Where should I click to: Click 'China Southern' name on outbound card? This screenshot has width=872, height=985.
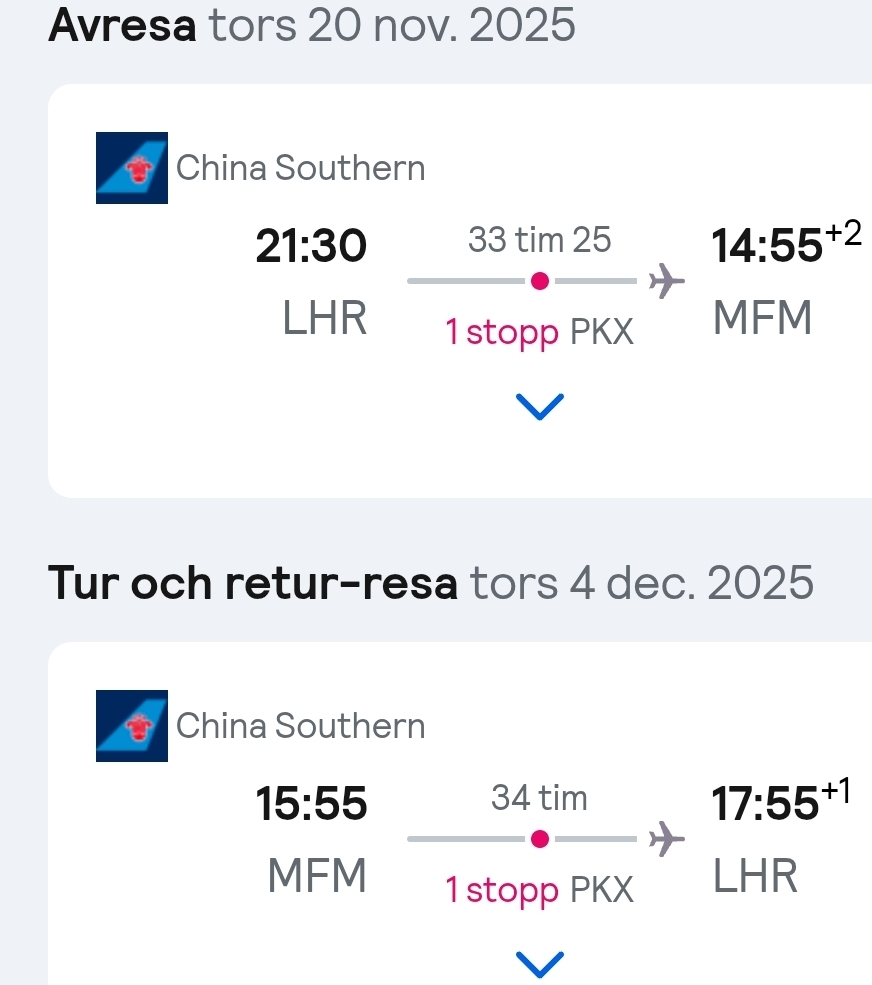300,168
